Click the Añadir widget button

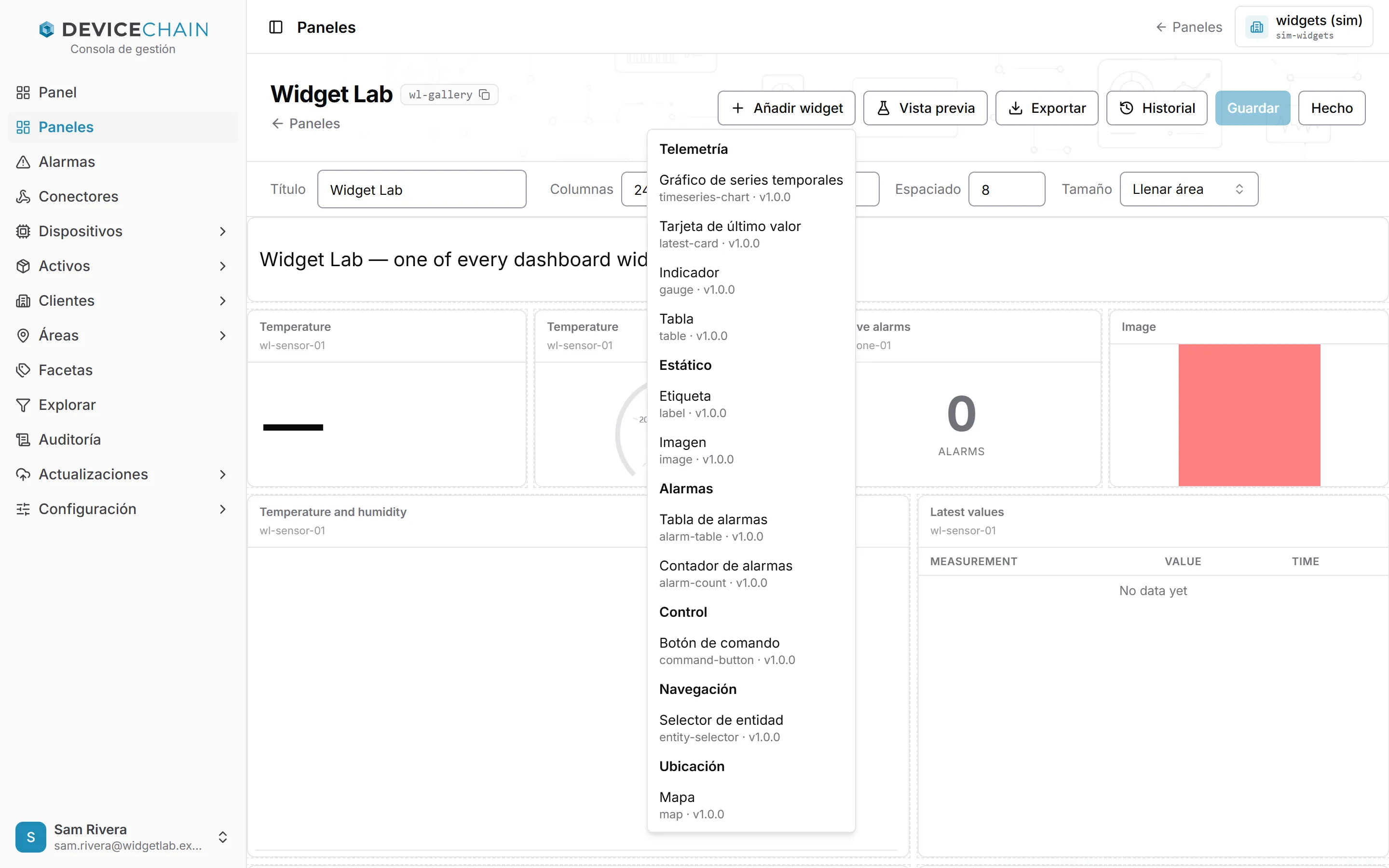(x=786, y=108)
